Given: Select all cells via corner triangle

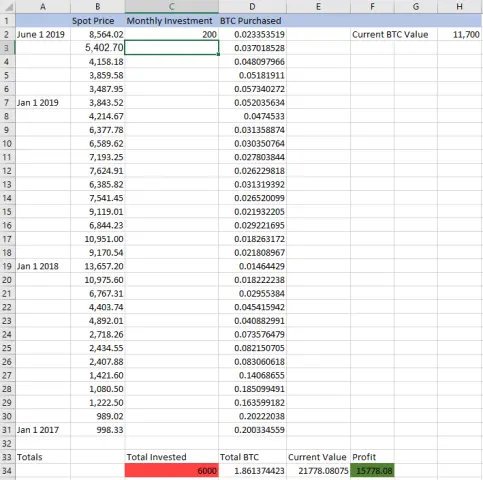Looking at the screenshot, I should point(7,6).
